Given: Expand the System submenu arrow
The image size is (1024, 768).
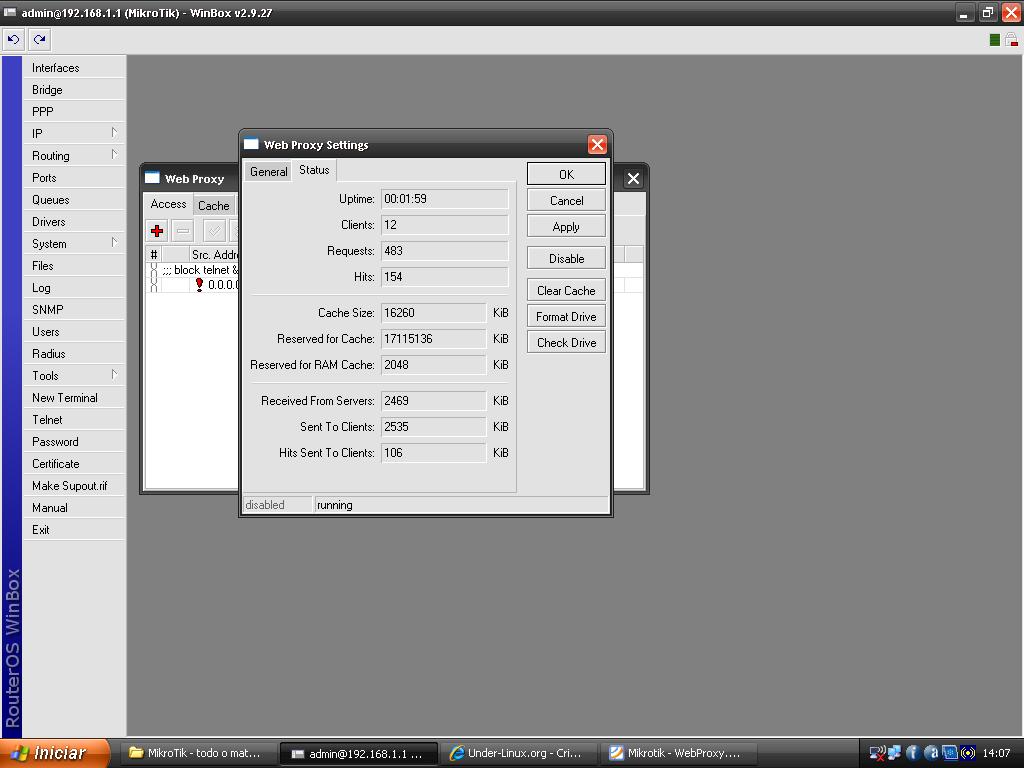Looking at the screenshot, I should (x=114, y=242).
